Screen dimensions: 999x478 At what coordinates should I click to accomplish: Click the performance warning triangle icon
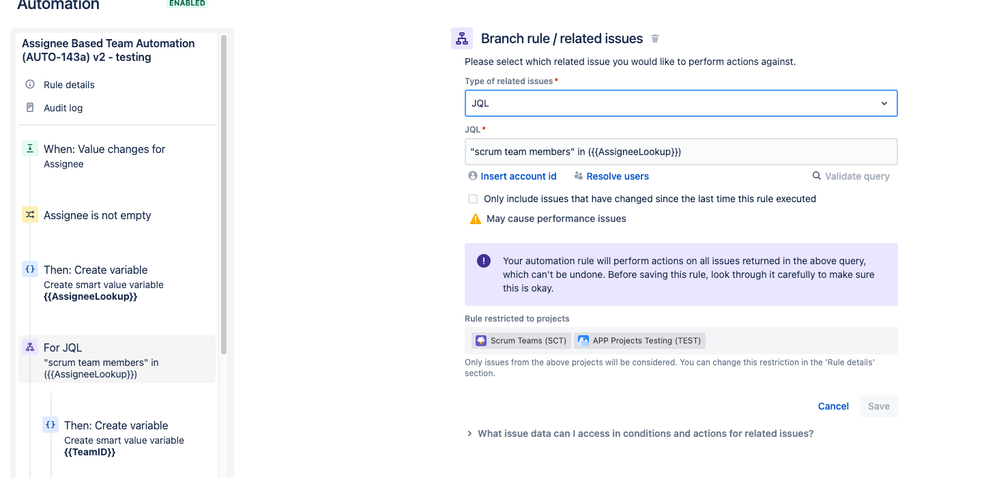475,219
